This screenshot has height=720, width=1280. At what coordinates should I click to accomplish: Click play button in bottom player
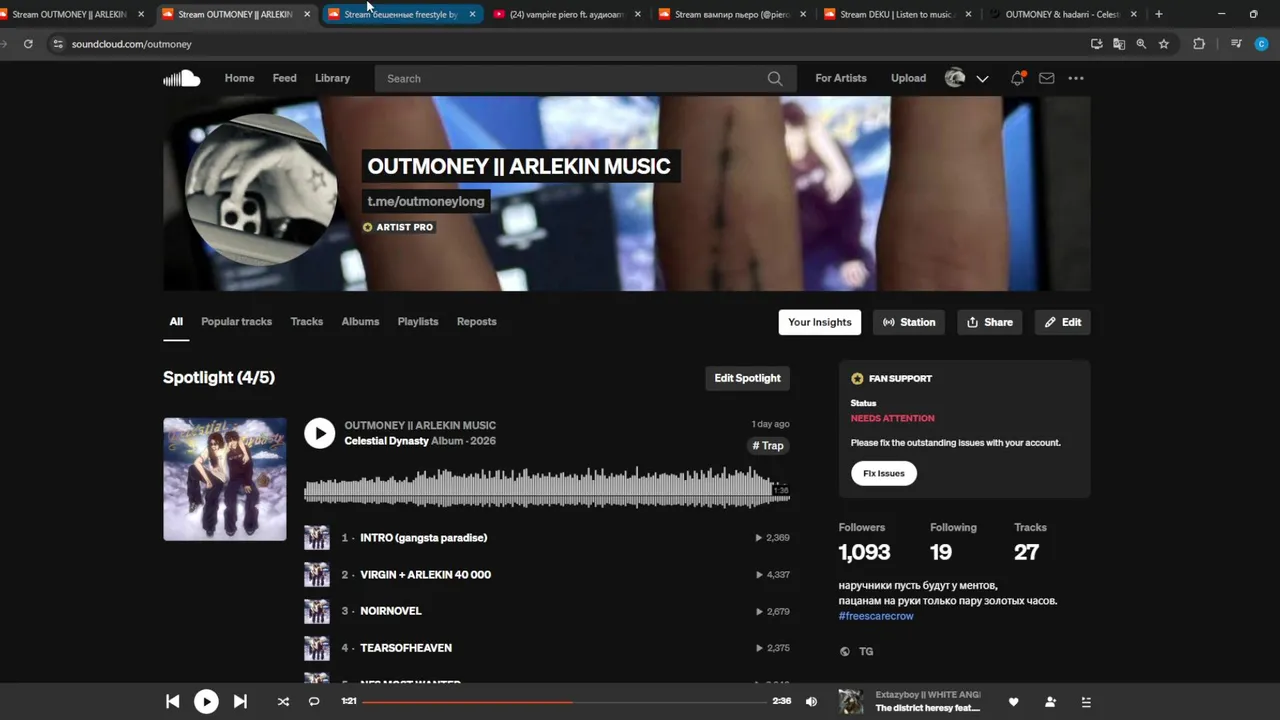pos(206,702)
